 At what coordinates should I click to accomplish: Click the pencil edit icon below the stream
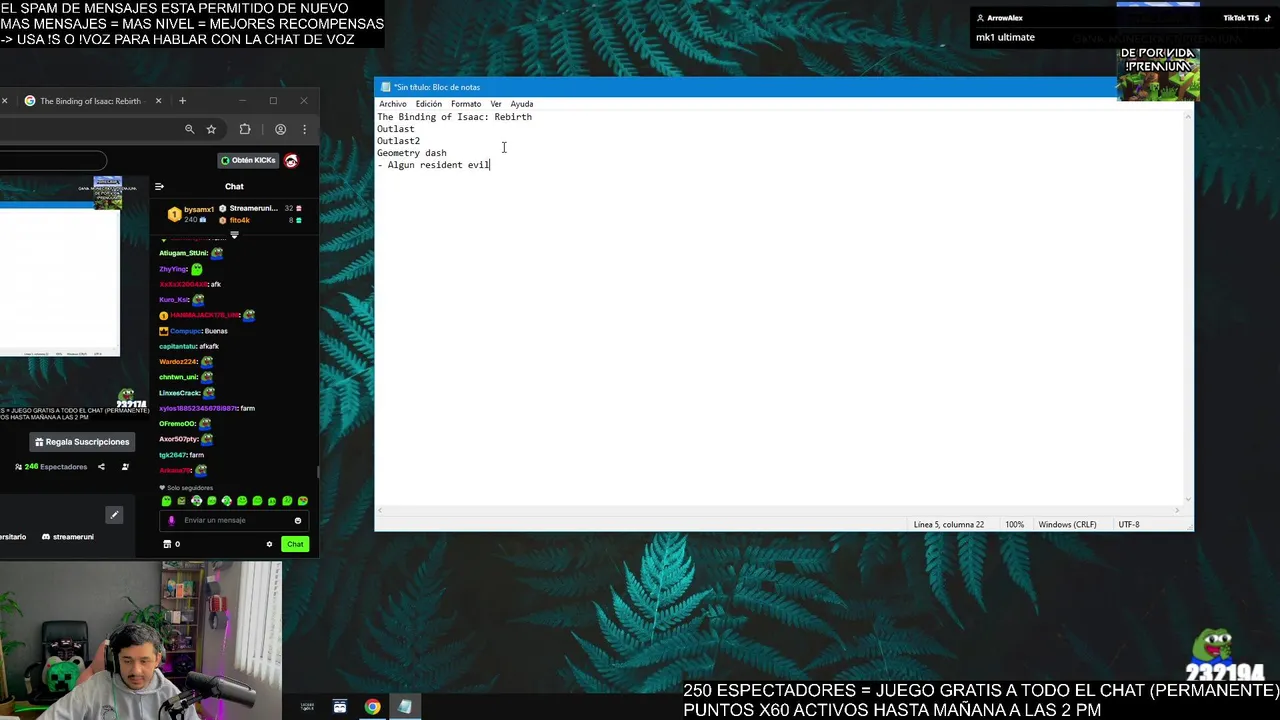pyautogui.click(x=114, y=515)
